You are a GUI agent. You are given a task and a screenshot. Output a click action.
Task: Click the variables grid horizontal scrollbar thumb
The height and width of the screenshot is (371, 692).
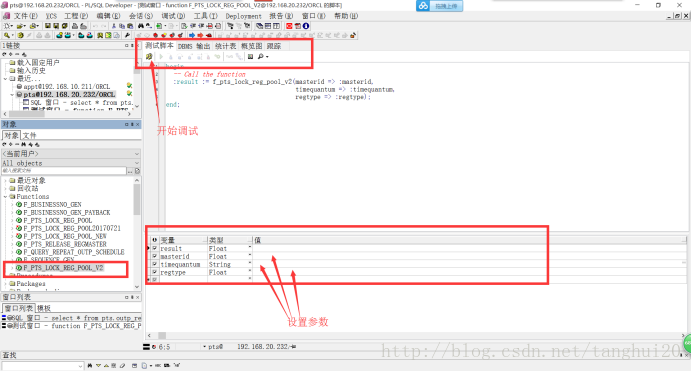pyautogui.click(x=162, y=336)
